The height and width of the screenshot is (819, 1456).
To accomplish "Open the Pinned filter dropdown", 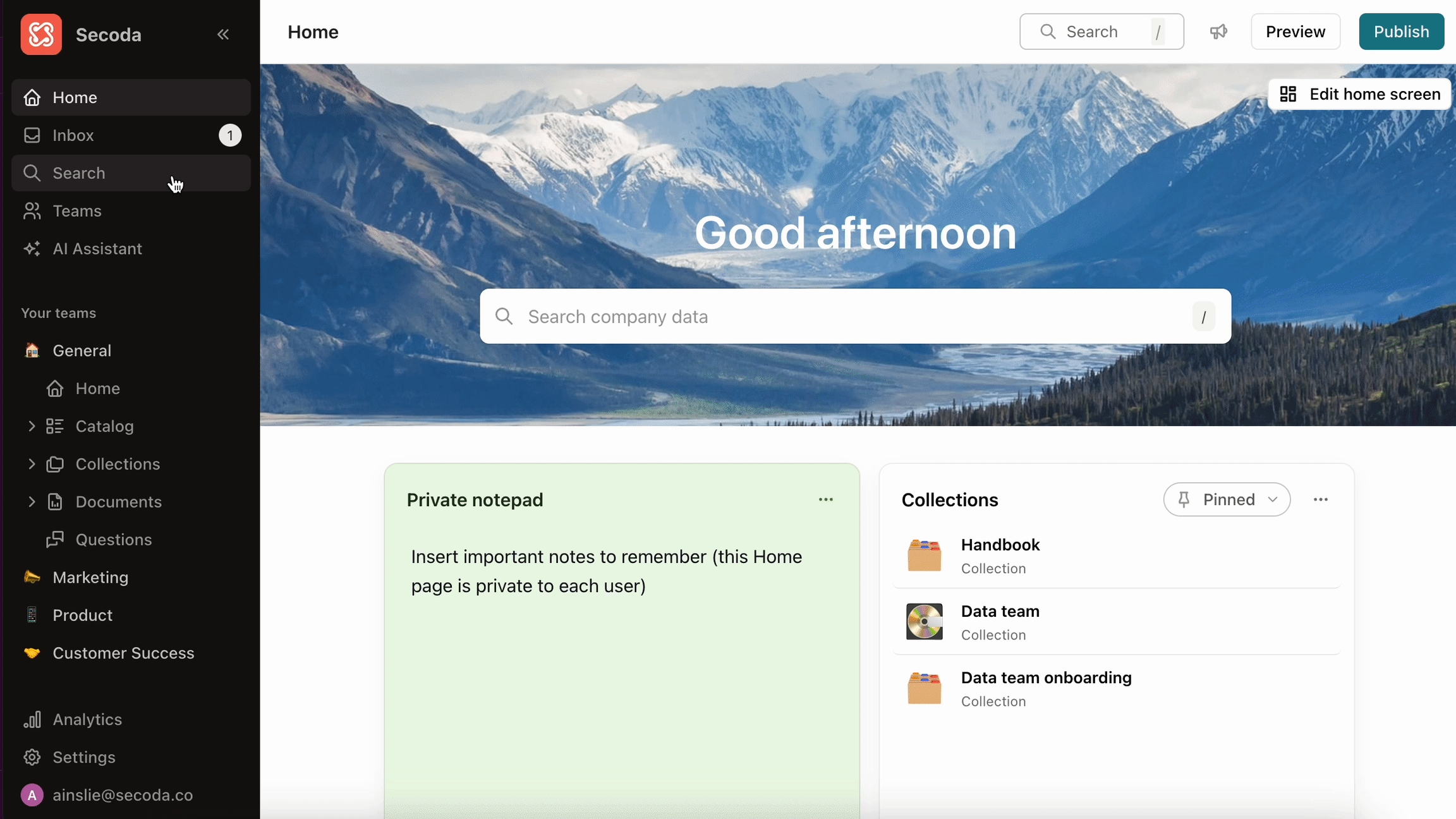I will pos(1227,499).
